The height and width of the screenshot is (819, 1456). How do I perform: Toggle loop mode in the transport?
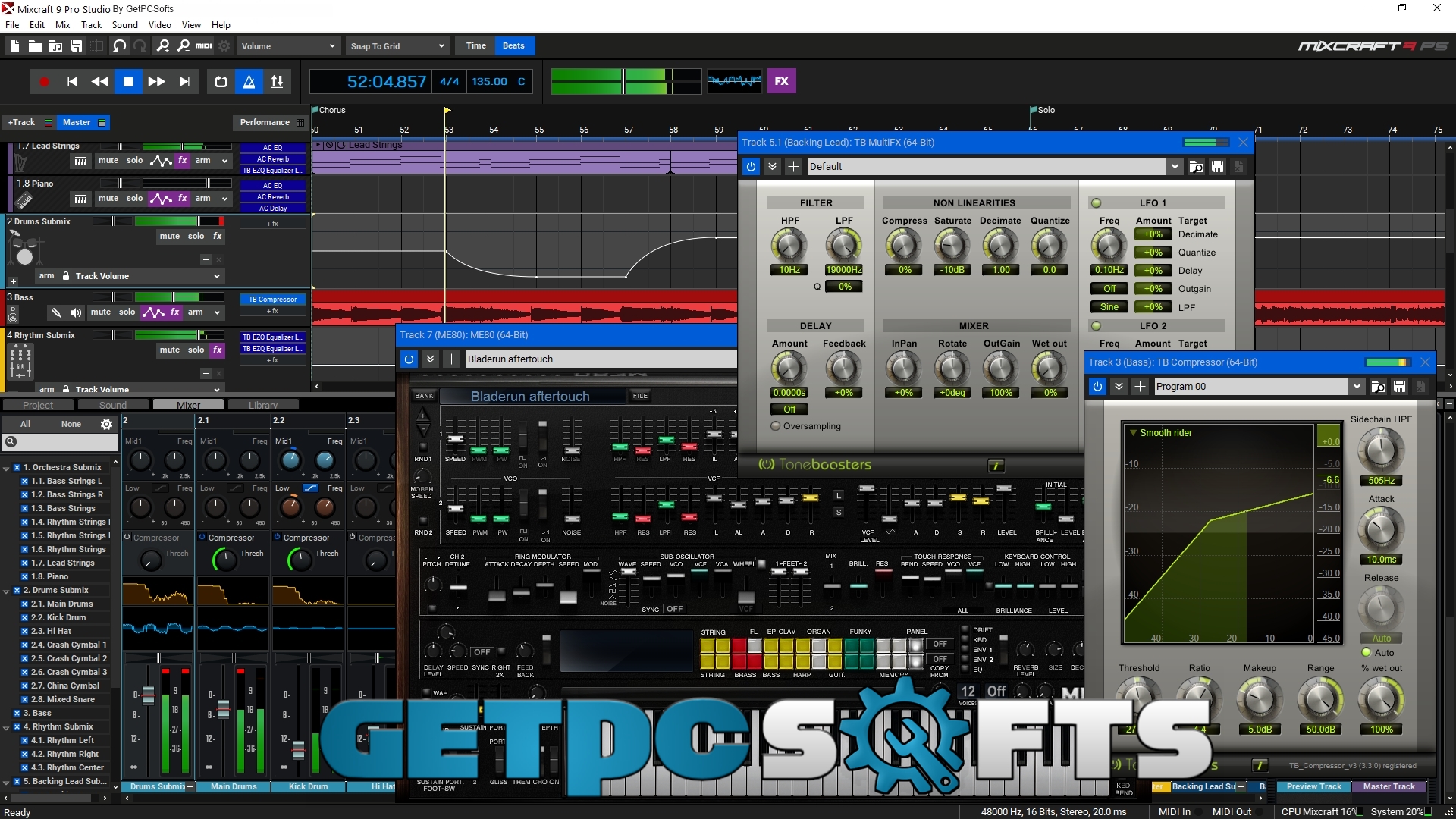click(221, 82)
